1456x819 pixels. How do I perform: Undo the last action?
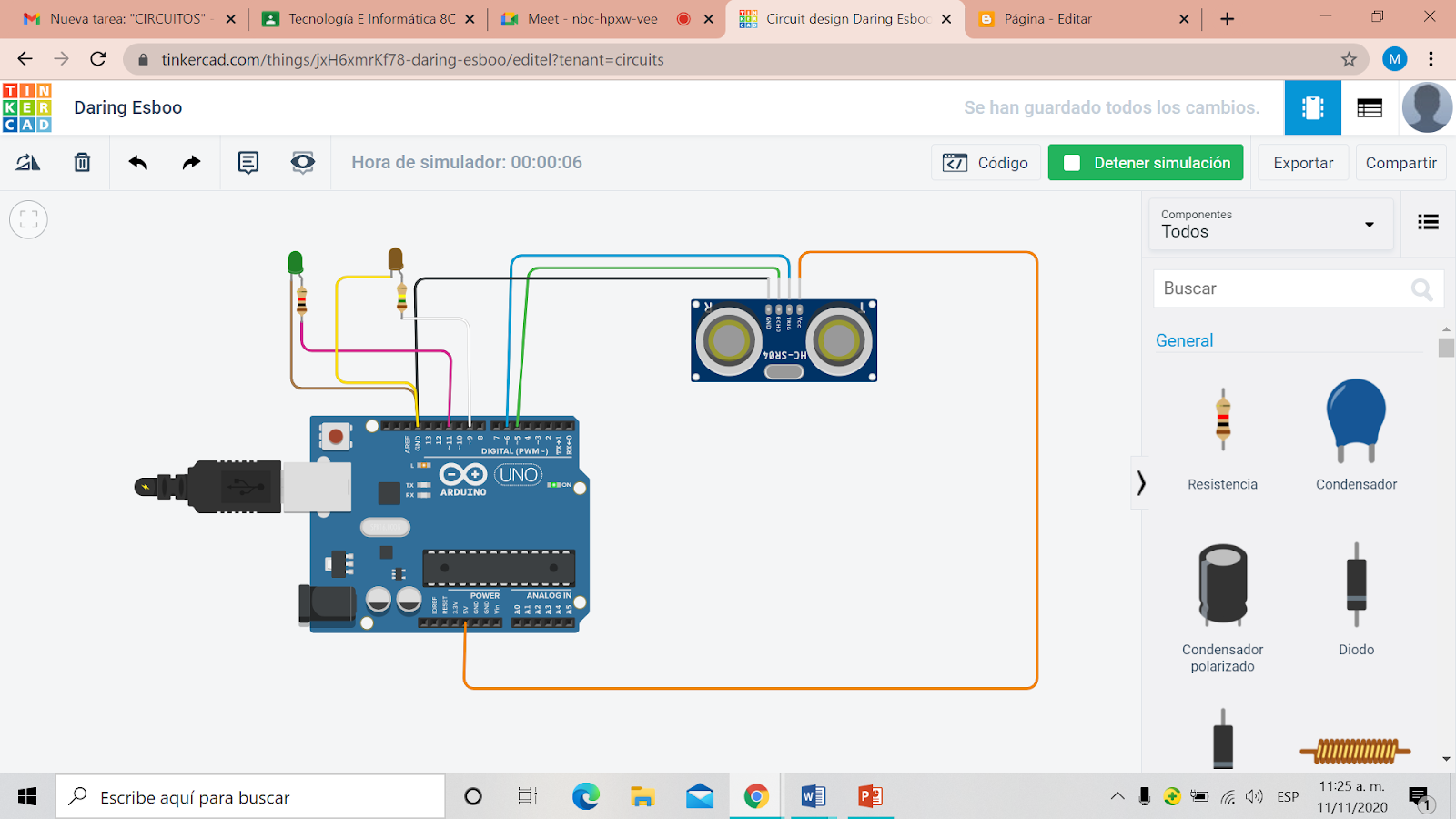pos(137,163)
